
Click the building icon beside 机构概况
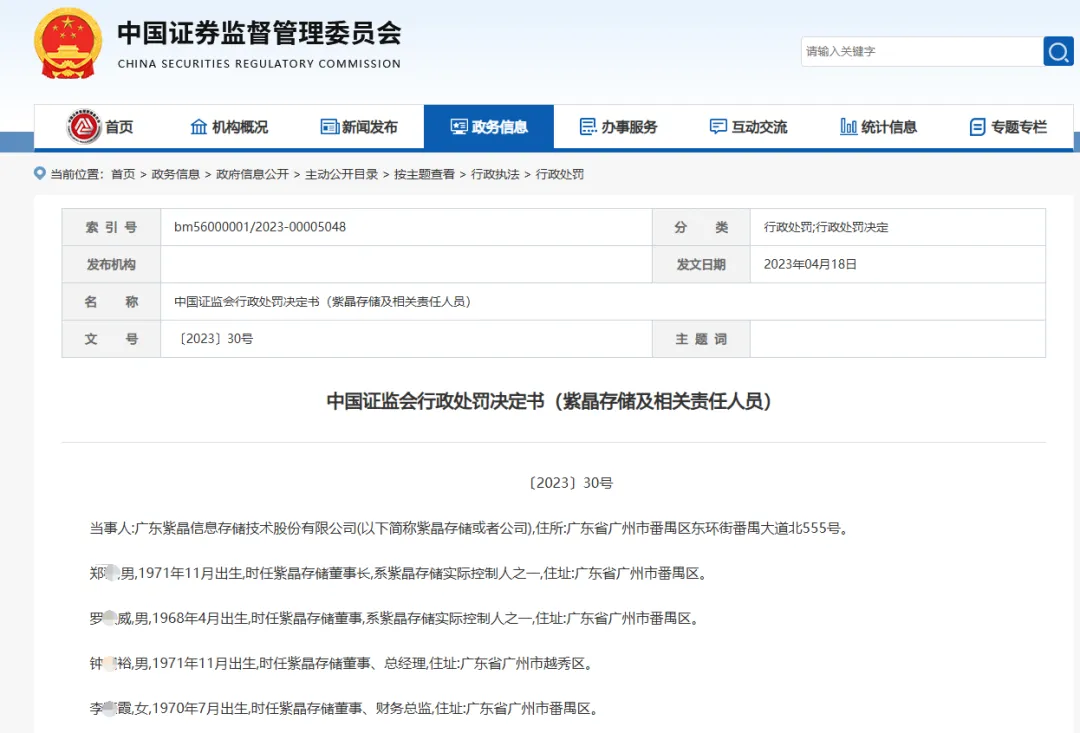(198, 127)
